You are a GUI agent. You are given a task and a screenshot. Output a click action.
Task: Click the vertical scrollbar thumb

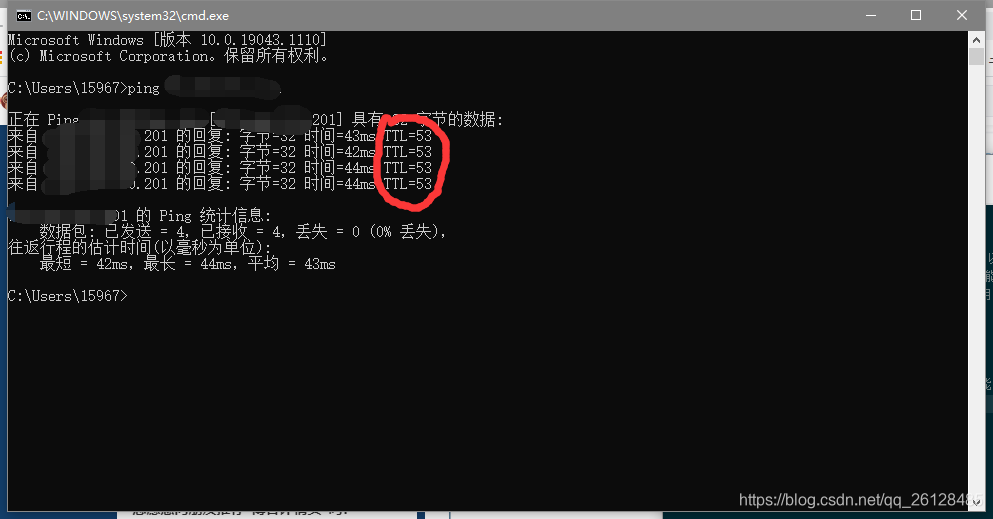pyautogui.click(x=976, y=56)
